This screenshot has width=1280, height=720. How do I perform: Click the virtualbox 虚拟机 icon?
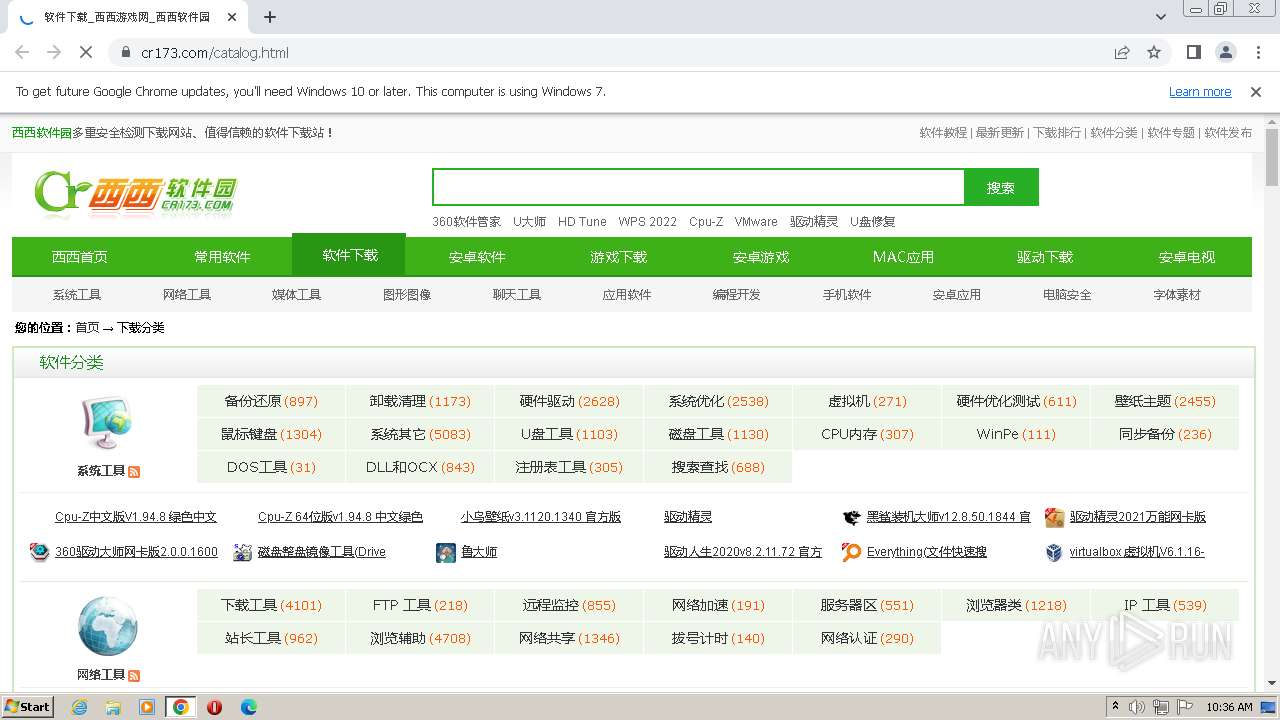click(1054, 552)
